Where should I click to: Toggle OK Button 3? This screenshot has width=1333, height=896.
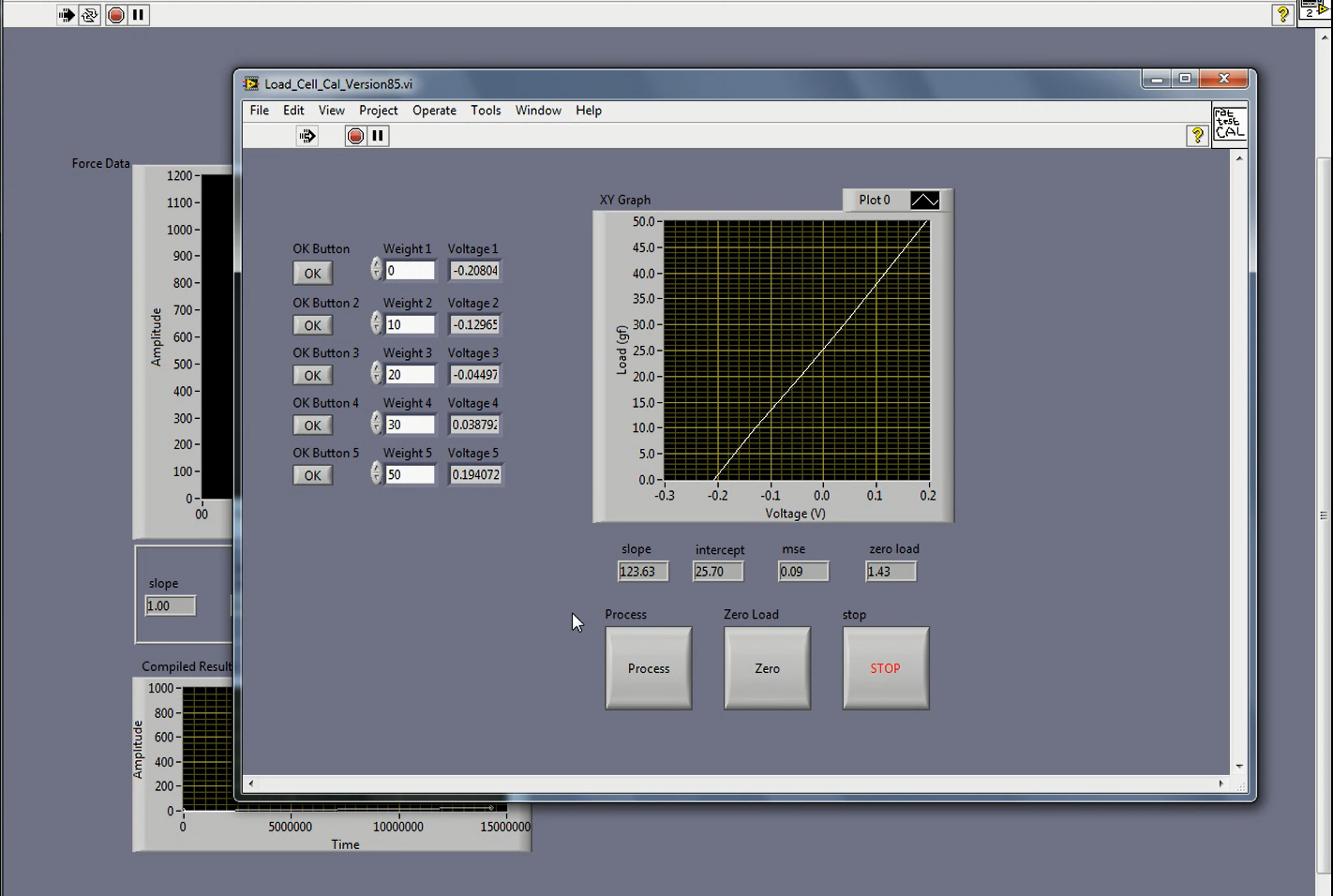[x=312, y=376]
